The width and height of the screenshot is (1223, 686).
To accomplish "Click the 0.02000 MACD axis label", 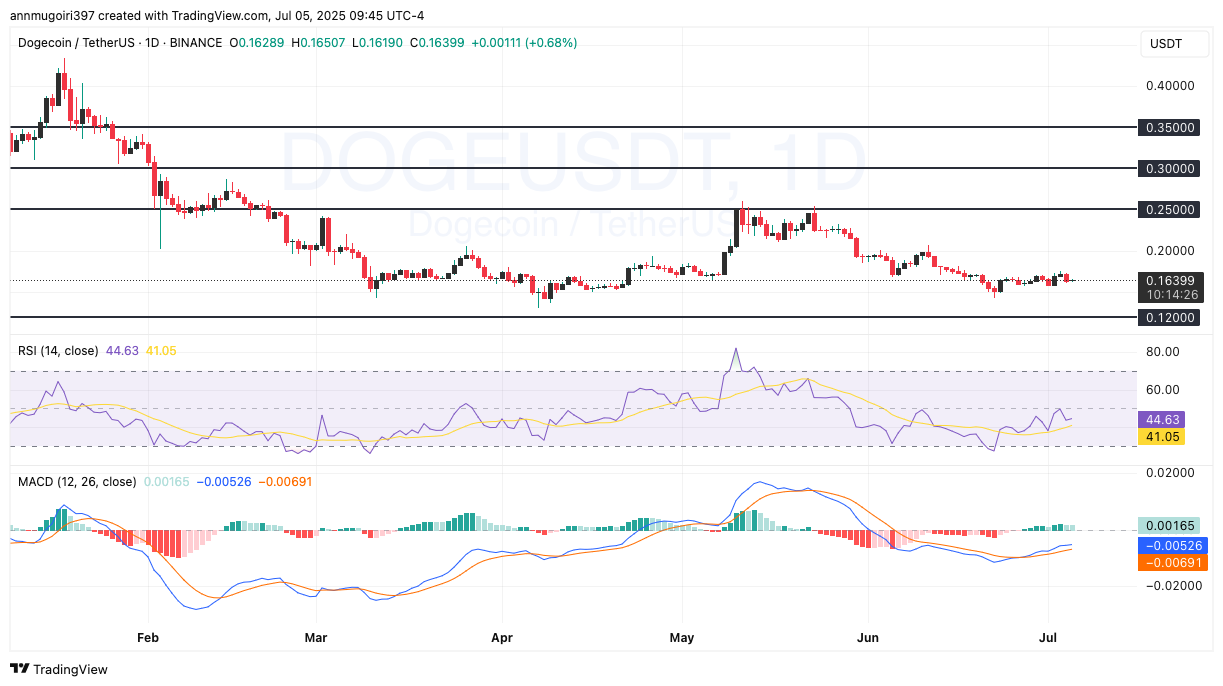I will pyautogui.click(x=1170, y=472).
